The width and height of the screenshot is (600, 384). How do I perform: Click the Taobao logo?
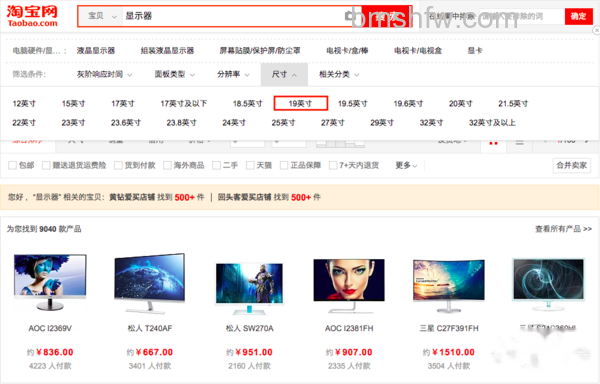click(x=32, y=16)
